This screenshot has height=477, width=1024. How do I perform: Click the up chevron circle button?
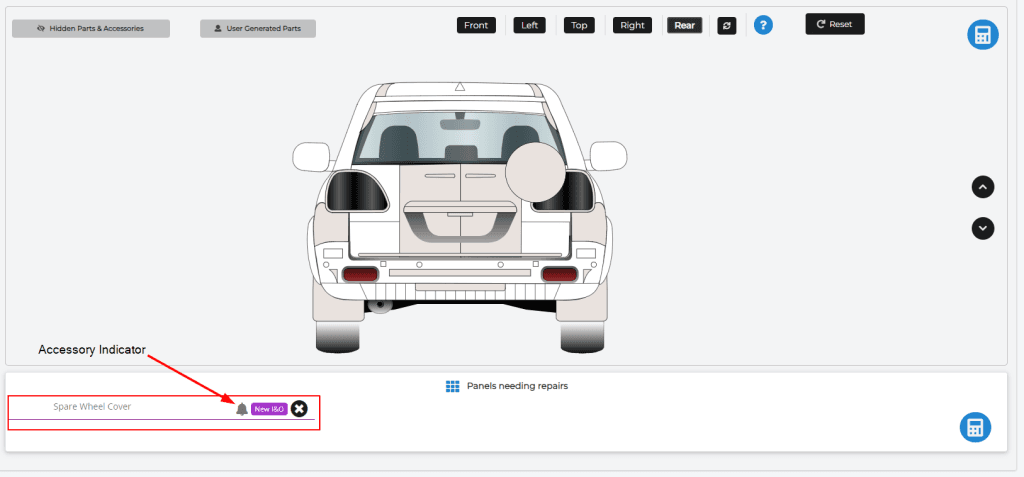983,187
